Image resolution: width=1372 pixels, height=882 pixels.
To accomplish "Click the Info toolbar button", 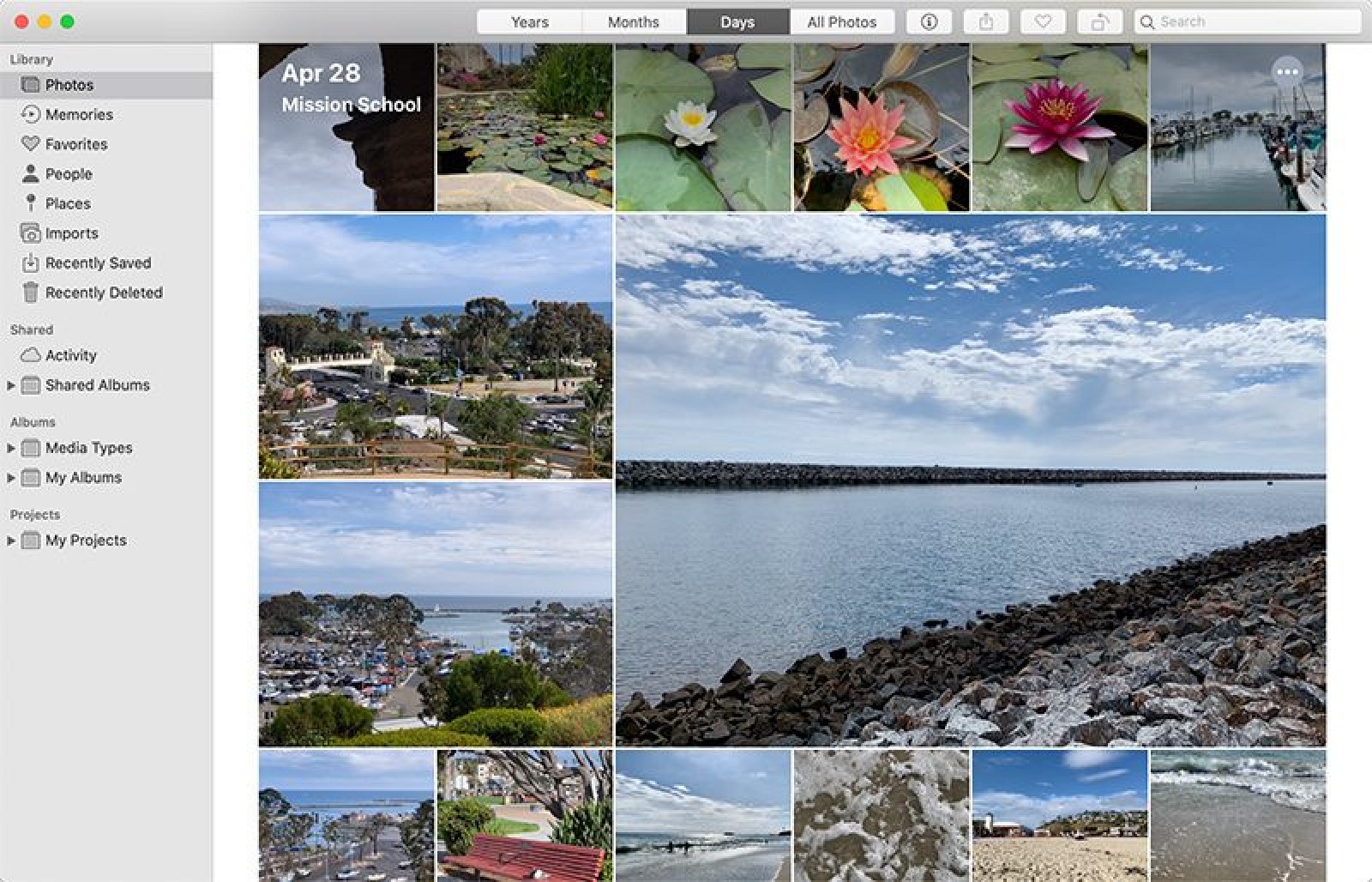I will [929, 21].
